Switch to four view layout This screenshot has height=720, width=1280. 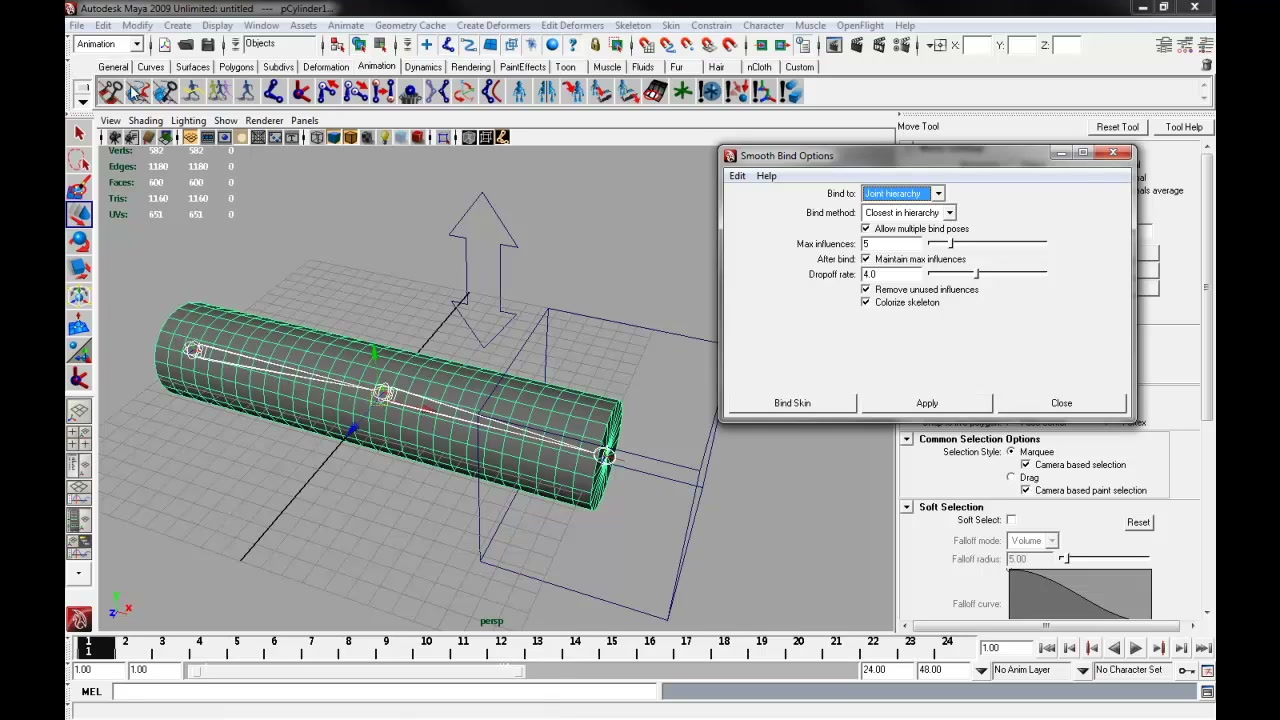(x=79, y=438)
